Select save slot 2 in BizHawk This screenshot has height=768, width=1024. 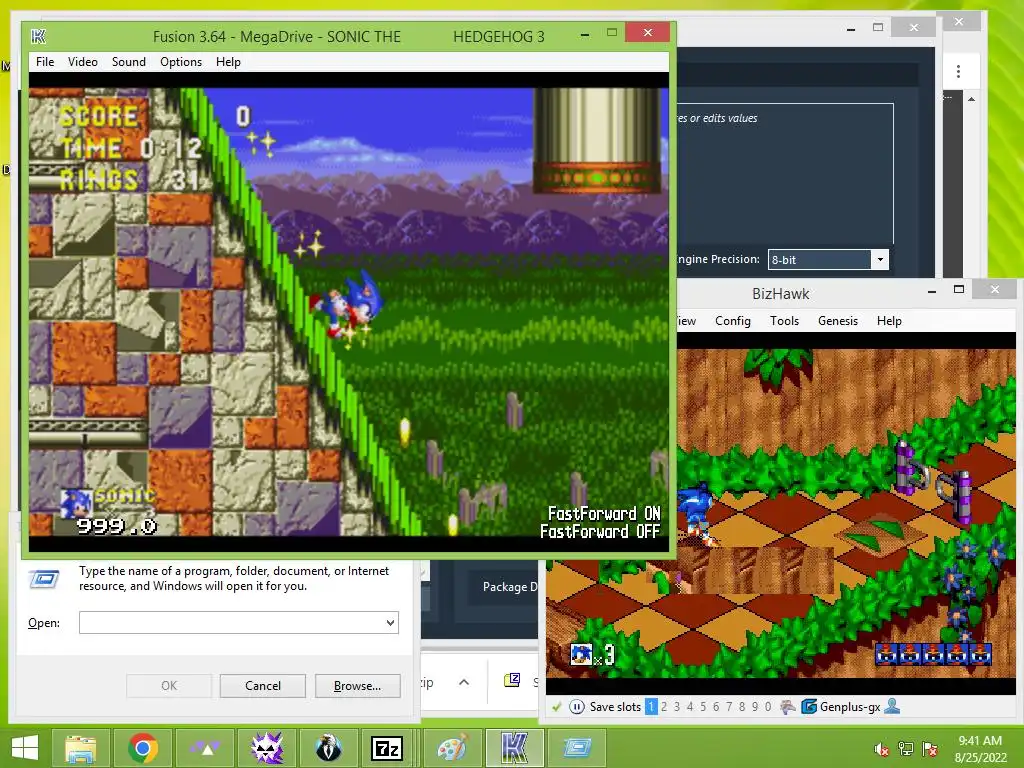[x=664, y=707]
